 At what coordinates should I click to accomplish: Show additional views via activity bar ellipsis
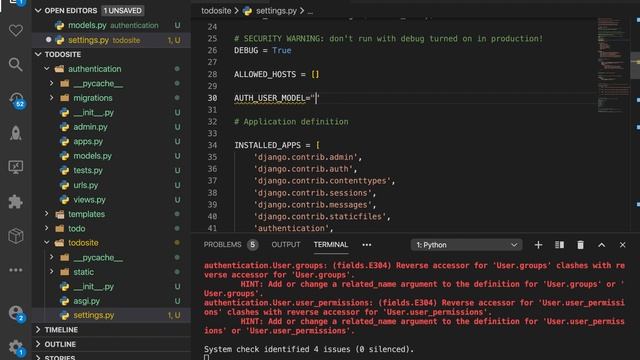point(16,270)
